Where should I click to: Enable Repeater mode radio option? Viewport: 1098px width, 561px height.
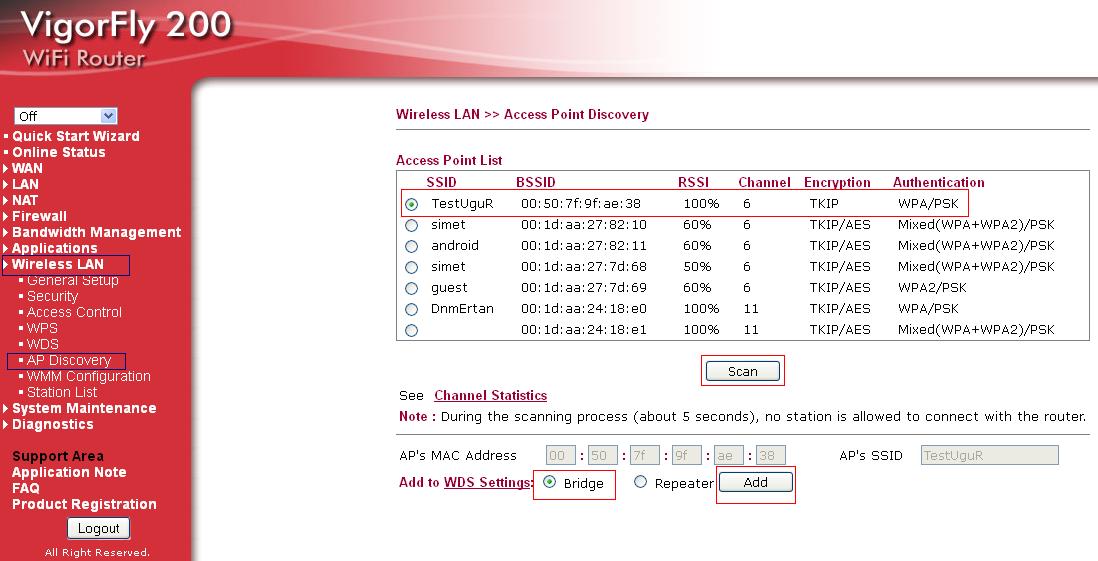[x=640, y=483]
